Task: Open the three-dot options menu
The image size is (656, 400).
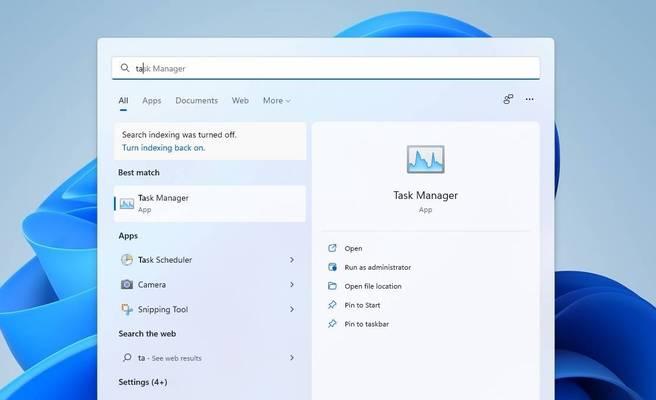Action: (529, 99)
